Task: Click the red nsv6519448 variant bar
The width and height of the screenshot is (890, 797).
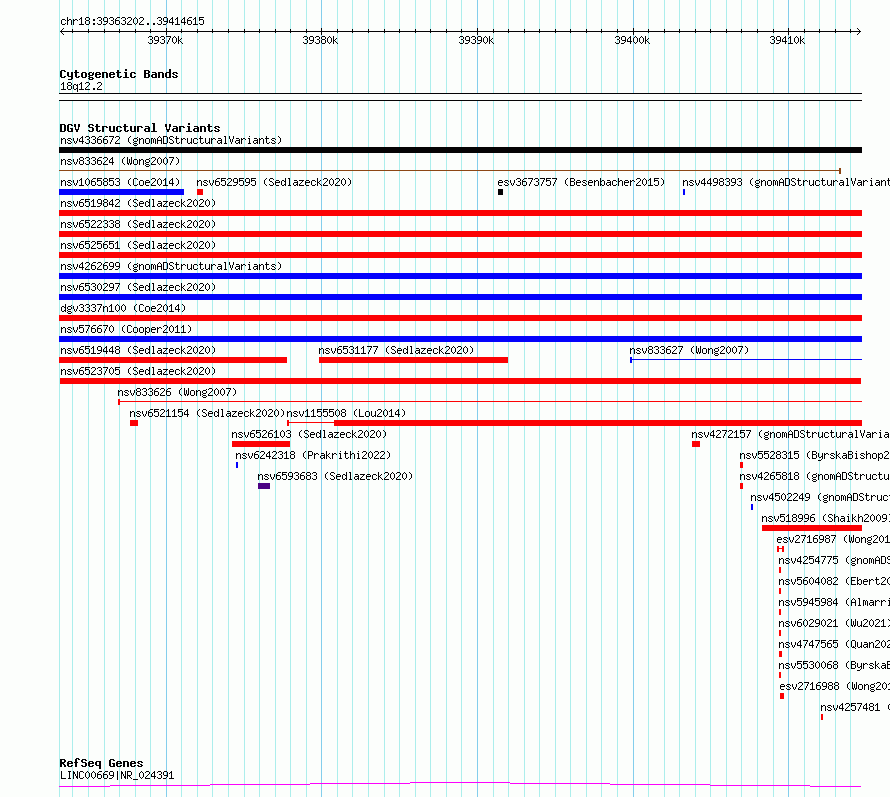Action: 173,360
